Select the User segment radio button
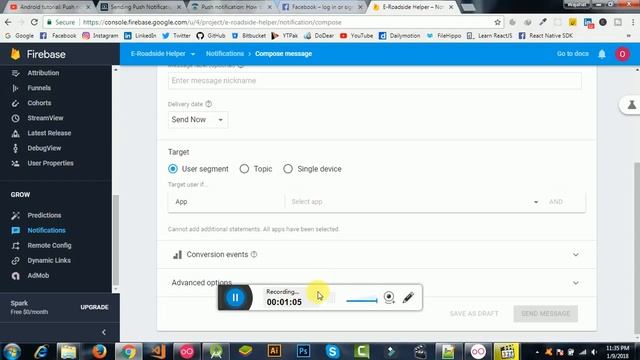 point(173,169)
